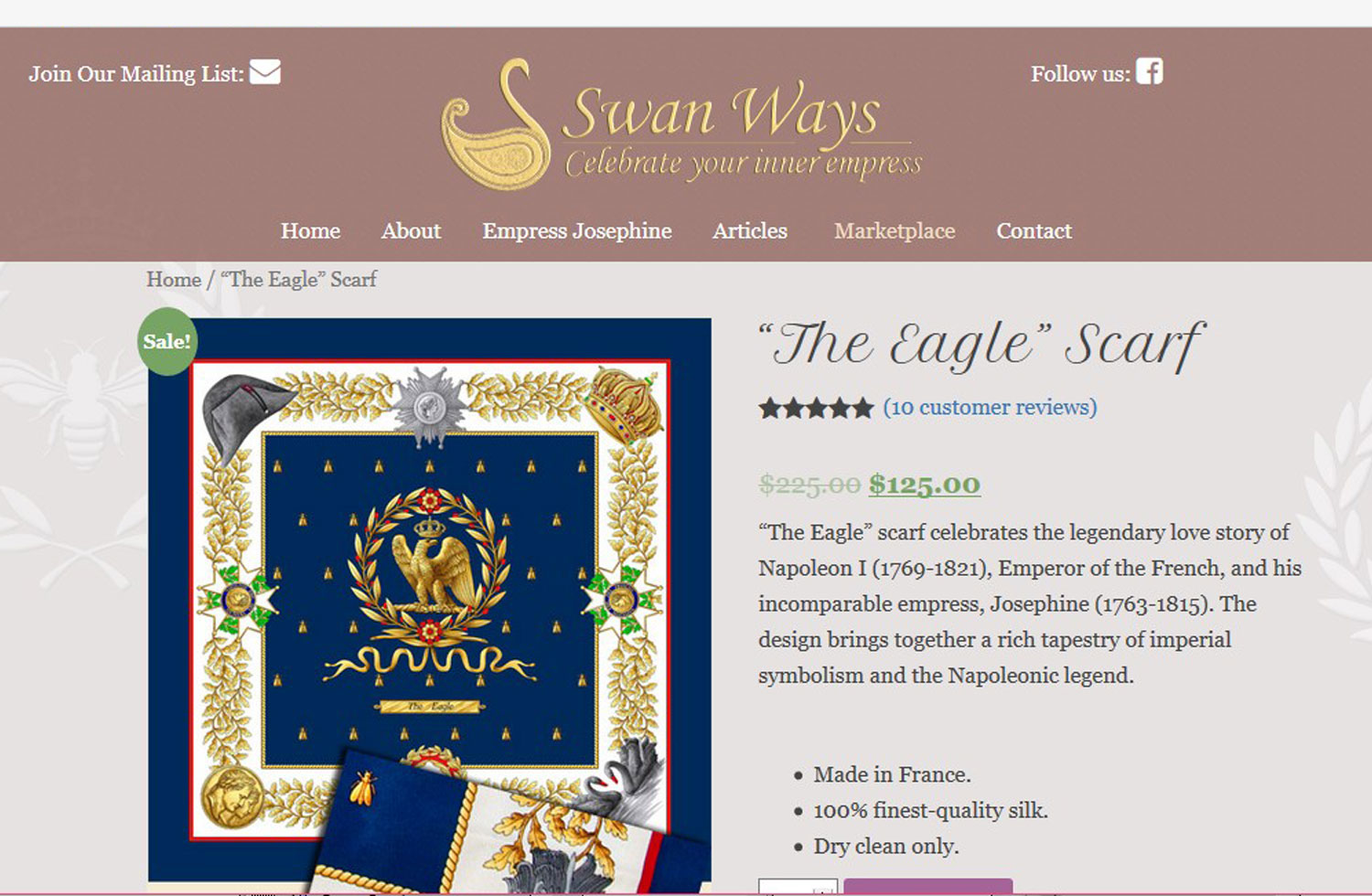Open the Empress Josephine menu item
The width and height of the screenshot is (1372, 896).
pyautogui.click(x=577, y=231)
